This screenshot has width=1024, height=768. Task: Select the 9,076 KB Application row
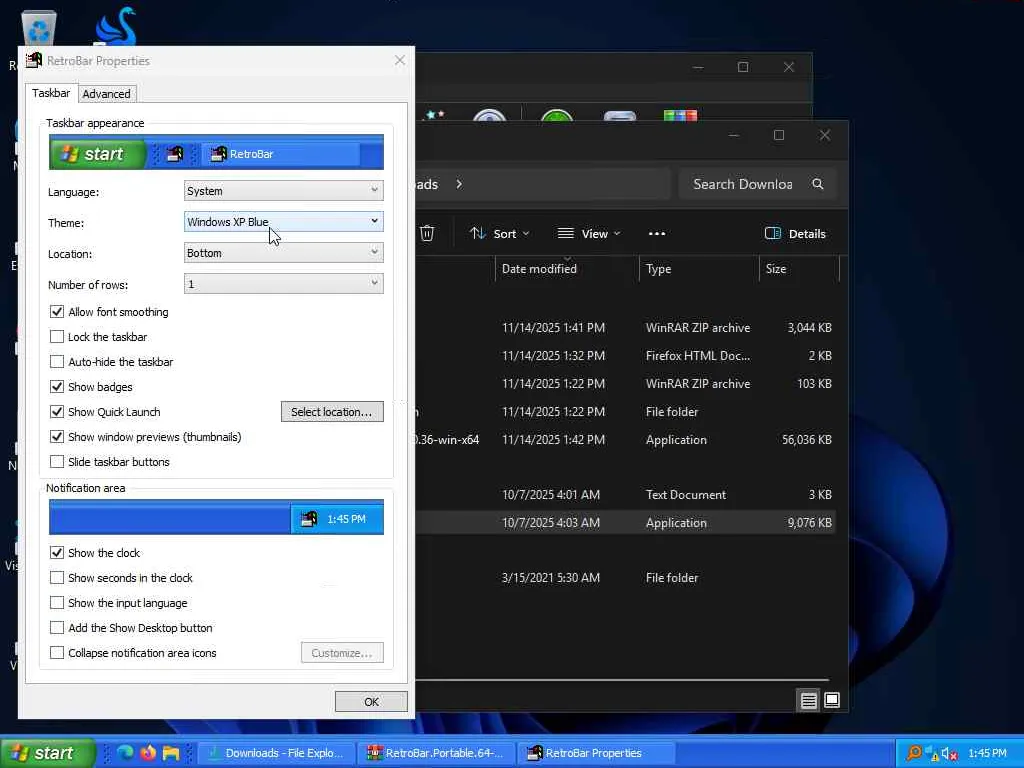coord(626,522)
